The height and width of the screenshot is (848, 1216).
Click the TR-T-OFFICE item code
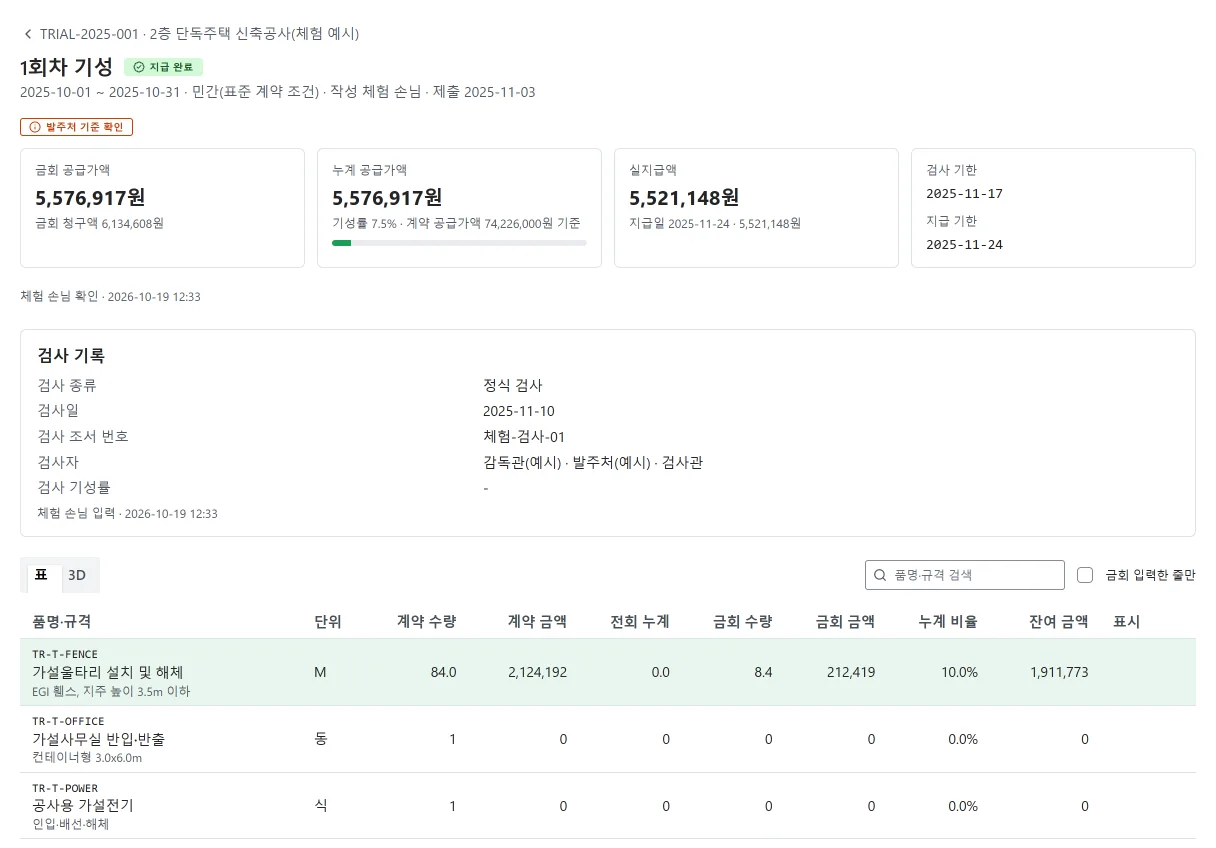click(68, 721)
